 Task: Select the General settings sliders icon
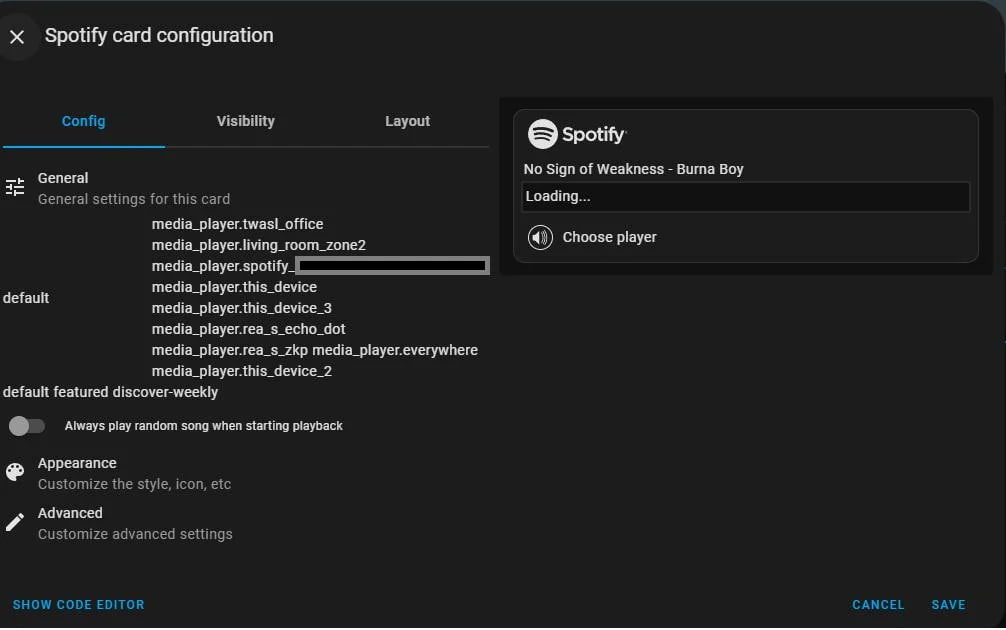[x=15, y=186]
